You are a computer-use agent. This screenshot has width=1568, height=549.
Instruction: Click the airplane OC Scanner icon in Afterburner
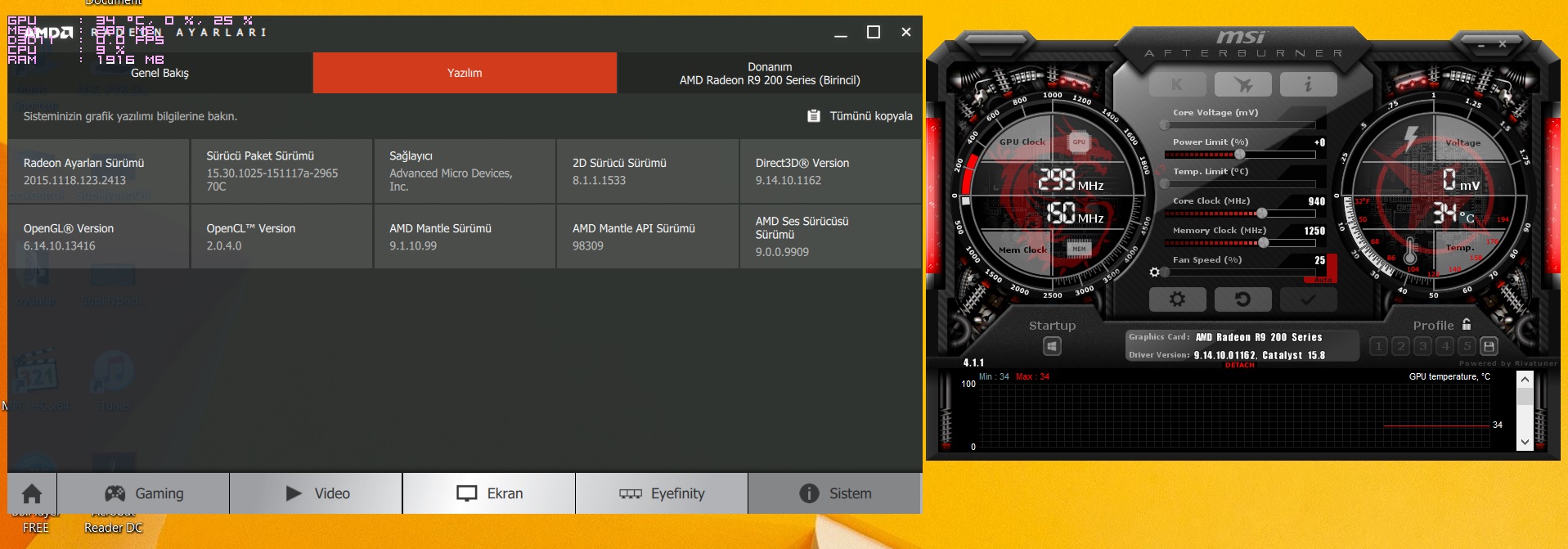coord(1242,84)
